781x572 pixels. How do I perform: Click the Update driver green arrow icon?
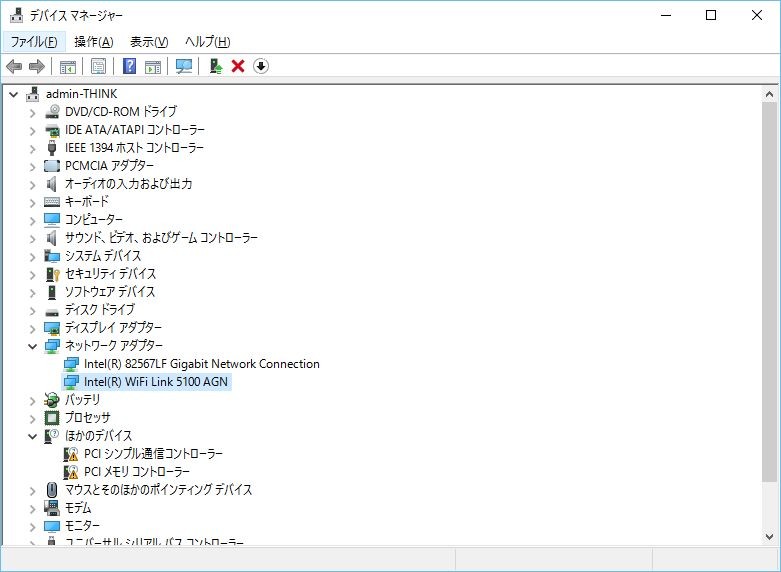coord(215,66)
